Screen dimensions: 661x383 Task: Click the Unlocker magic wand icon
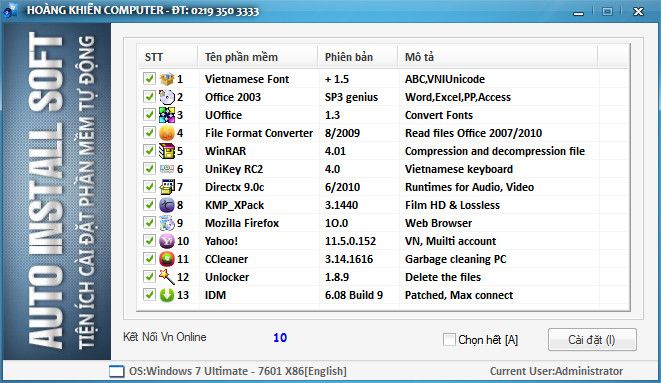coord(167,277)
